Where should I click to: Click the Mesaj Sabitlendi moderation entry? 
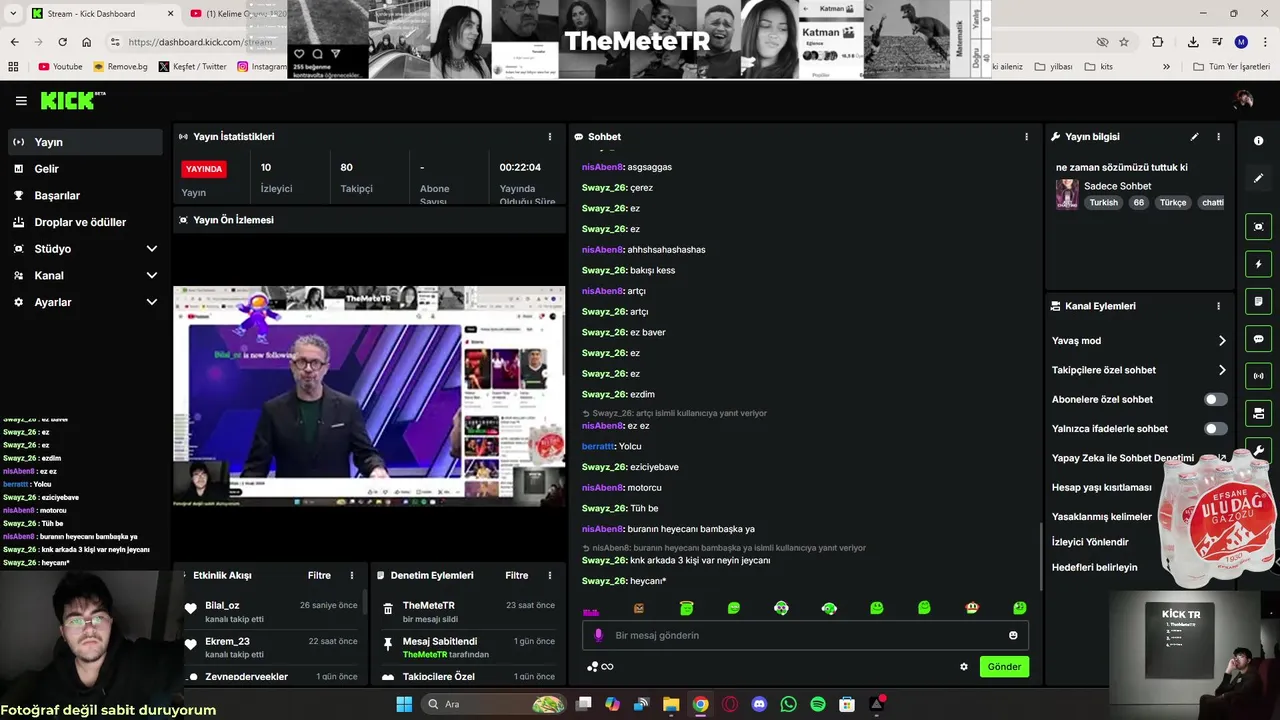tap(468, 648)
